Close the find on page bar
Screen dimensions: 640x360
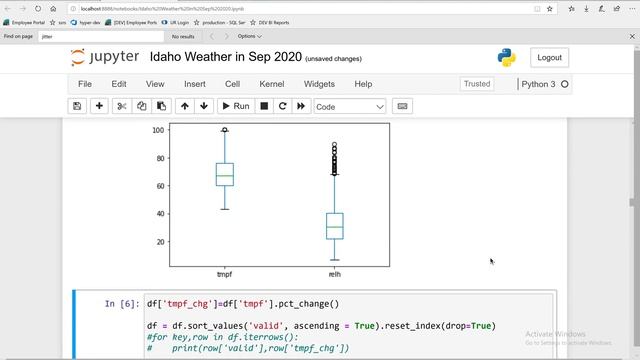point(632,36)
